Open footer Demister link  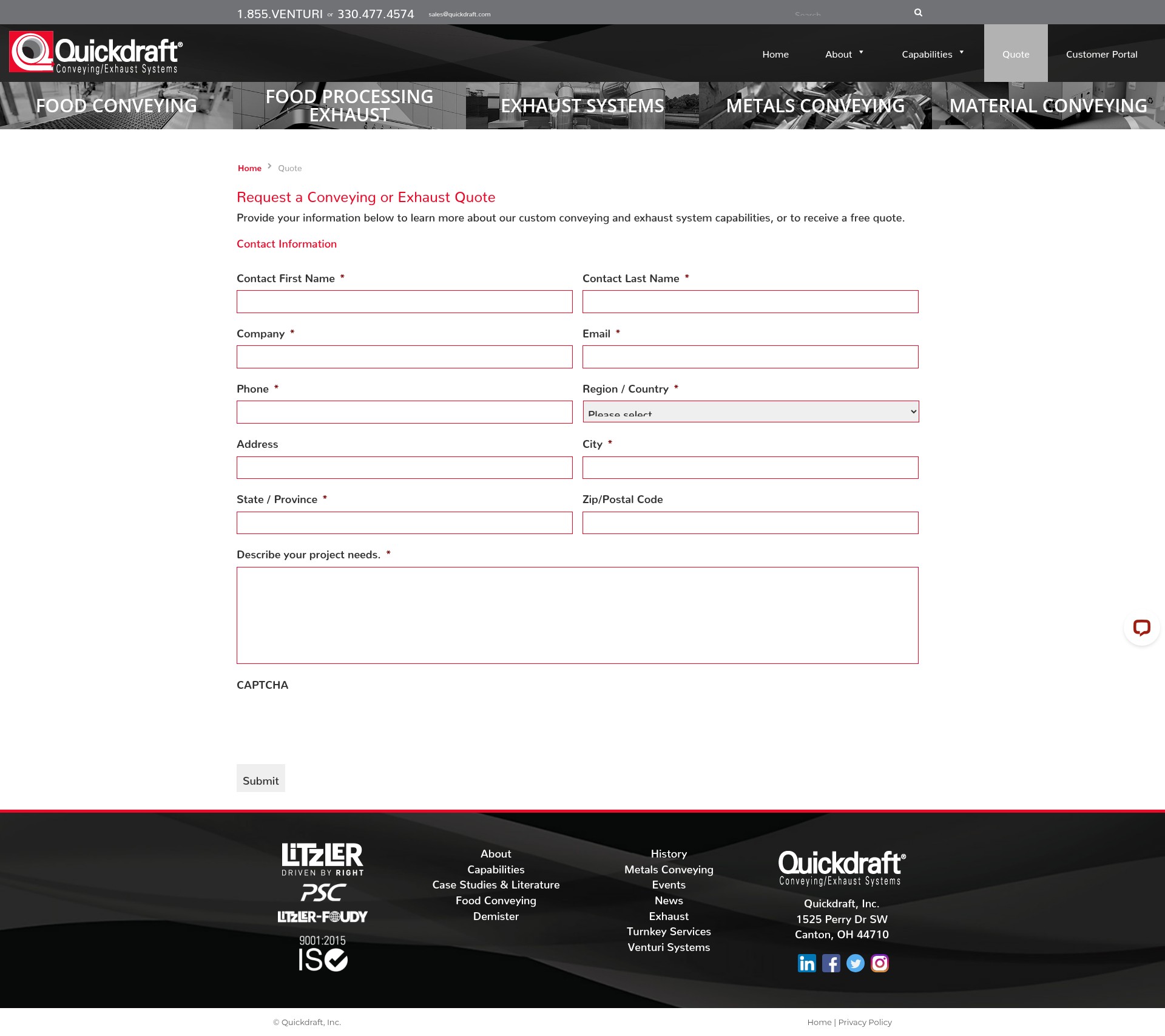click(496, 916)
